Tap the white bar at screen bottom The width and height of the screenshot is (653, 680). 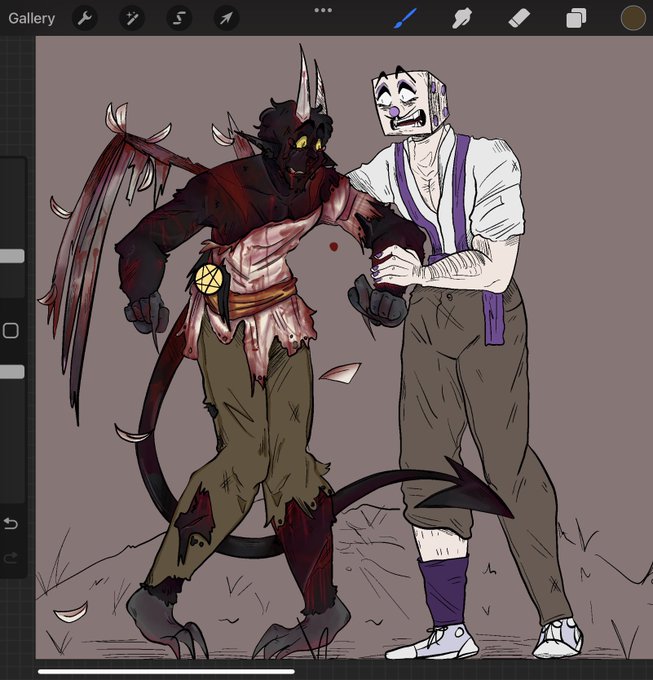click(167, 672)
